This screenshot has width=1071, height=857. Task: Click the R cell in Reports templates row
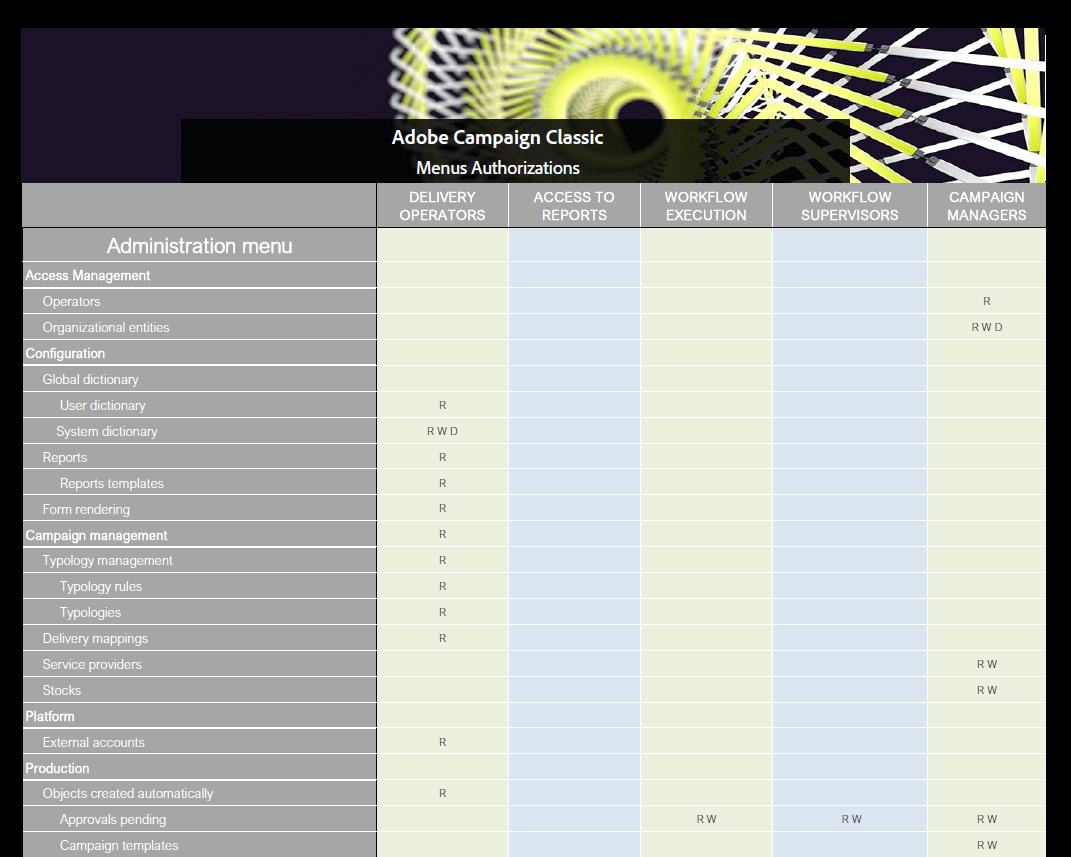pos(443,483)
